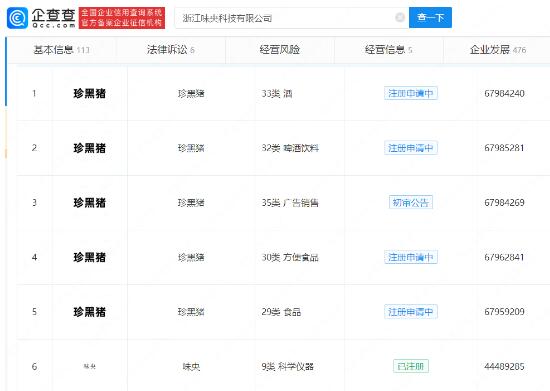Click 注册申请中 status tag for 33类 酒
This screenshot has width=550, height=391.
pyautogui.click(x=411, y=93)
